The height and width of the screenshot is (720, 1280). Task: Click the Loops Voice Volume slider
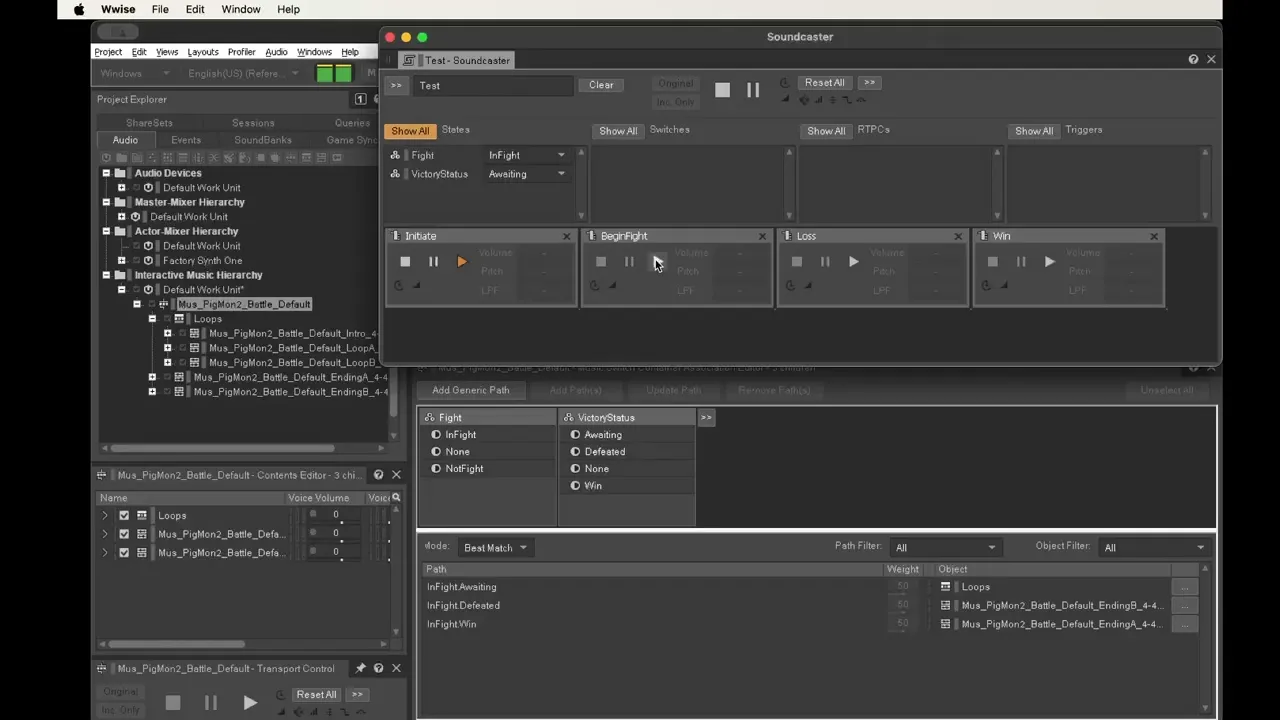[x=337, y=516]
